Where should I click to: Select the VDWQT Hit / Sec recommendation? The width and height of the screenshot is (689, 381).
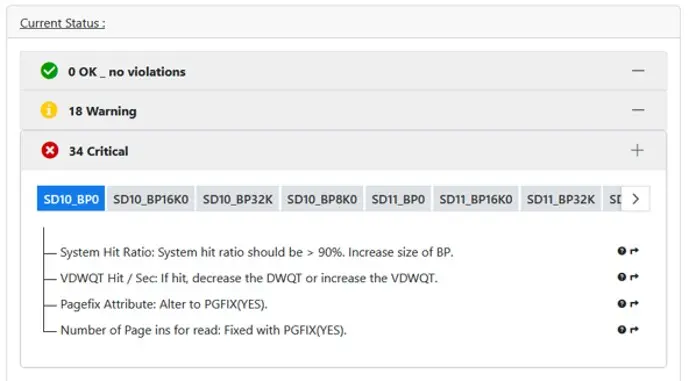[x=249, y=278]
